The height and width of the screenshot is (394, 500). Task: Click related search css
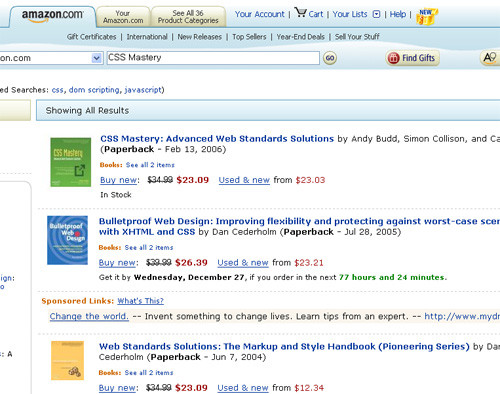57,90
